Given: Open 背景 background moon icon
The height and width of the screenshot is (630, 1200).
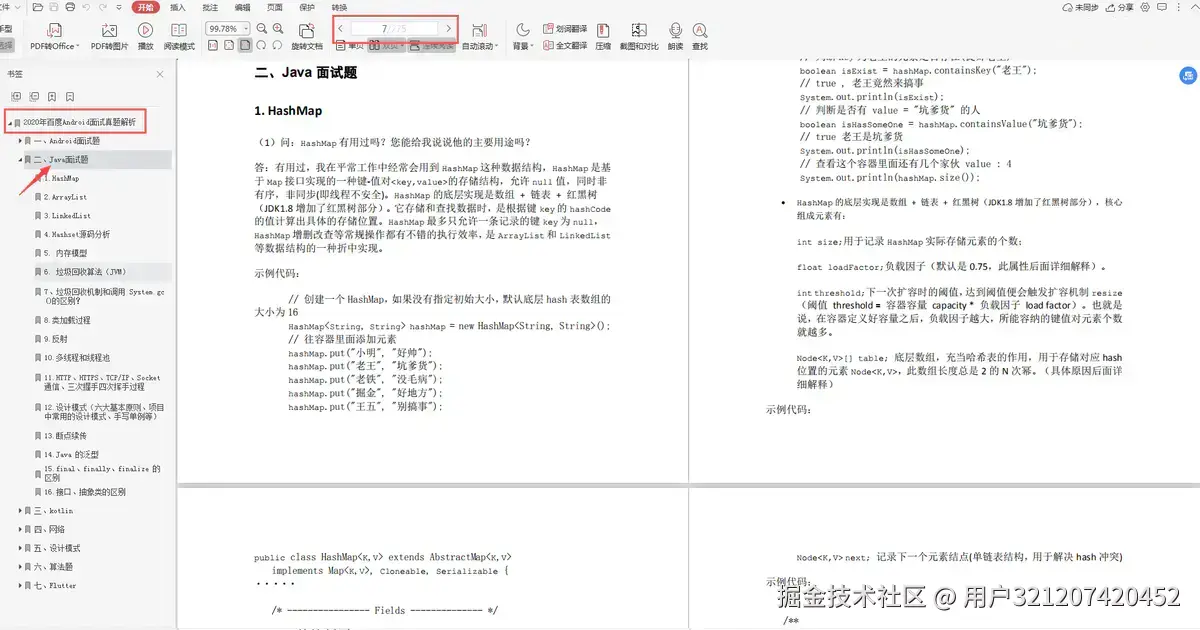Looking at the screenshot, I should click(523, 29).
